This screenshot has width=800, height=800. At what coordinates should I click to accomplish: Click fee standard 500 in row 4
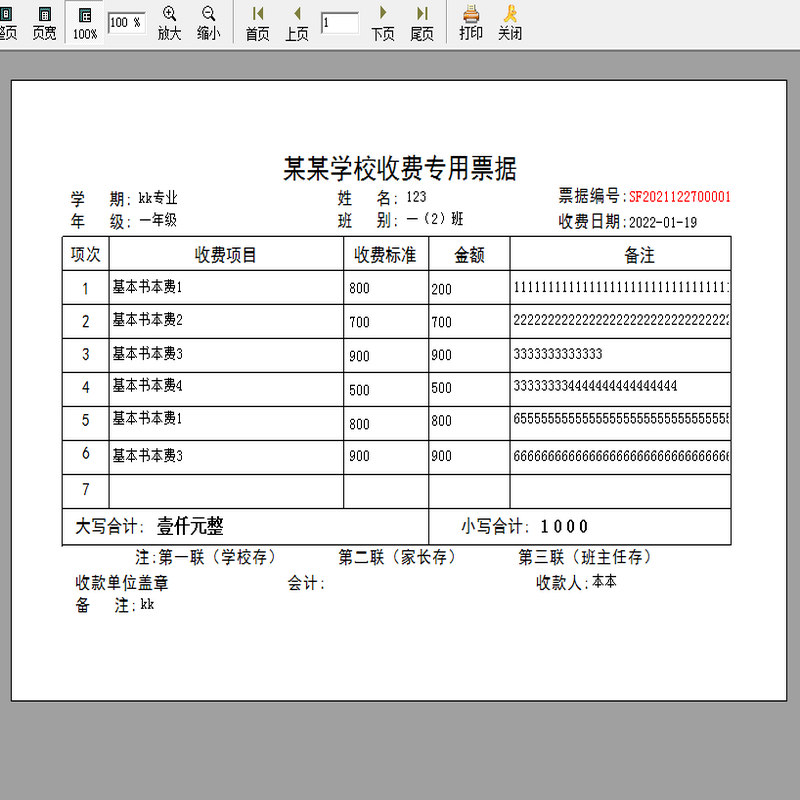359,390
